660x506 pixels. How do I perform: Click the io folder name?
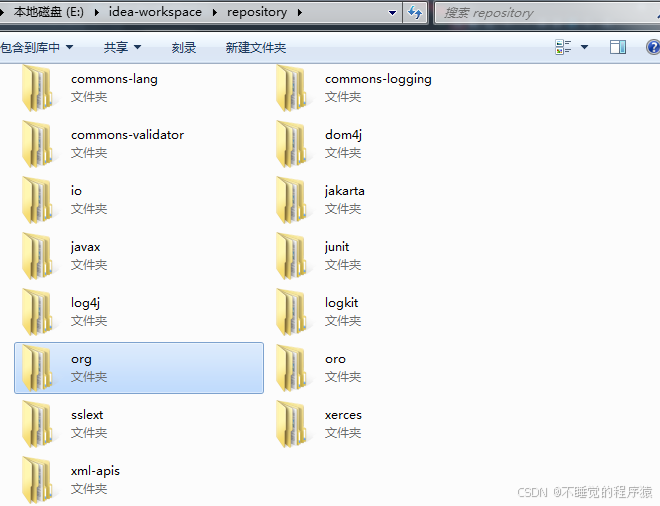tap(76, 191)
